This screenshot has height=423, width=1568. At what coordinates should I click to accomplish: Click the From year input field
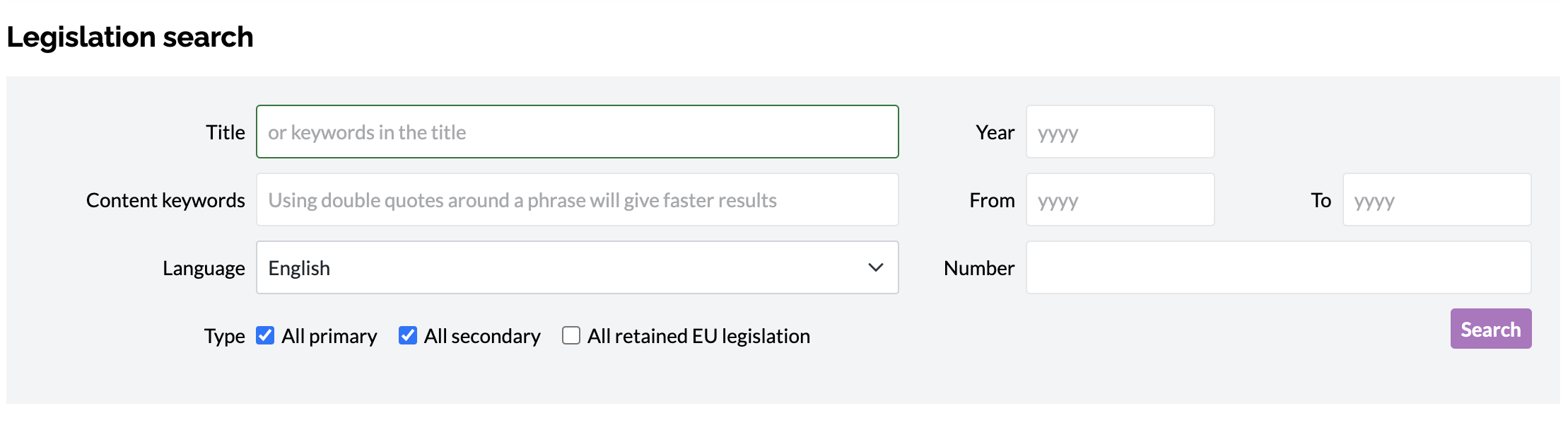tap(1120, 199)
